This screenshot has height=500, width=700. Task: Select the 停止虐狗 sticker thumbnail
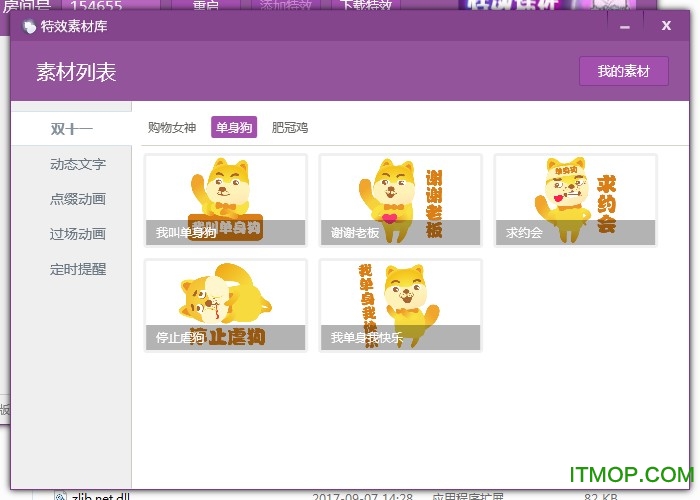point(226,305)
